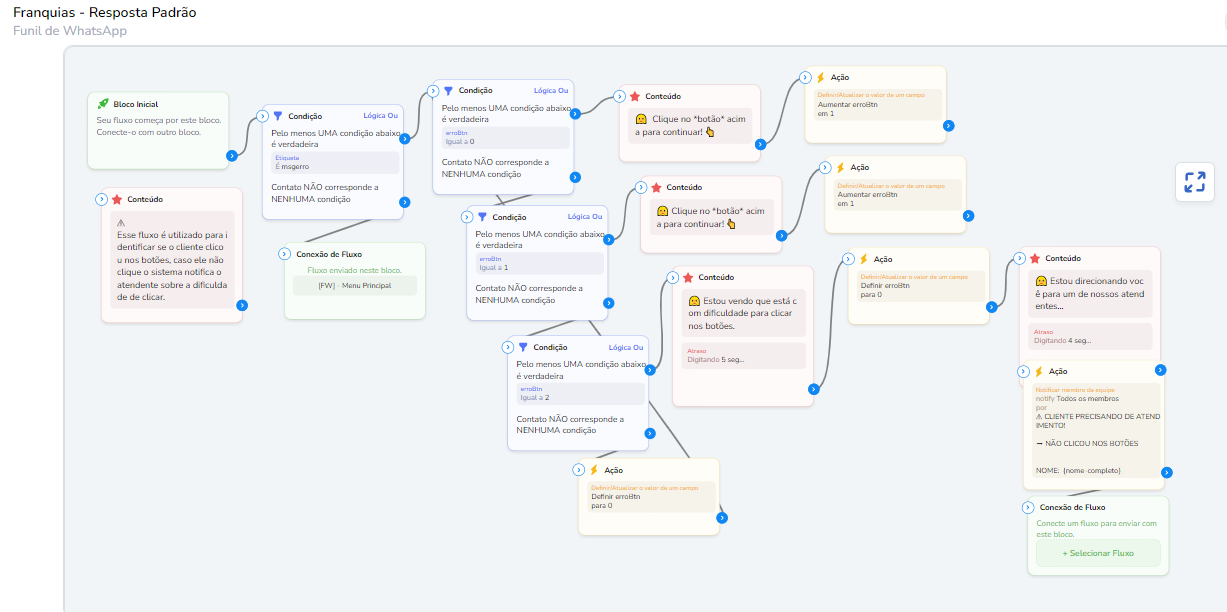Click star icon of 'Estou direcionando você' content block
Screen dimensions: 1227x612
(x=1035, y=259)
